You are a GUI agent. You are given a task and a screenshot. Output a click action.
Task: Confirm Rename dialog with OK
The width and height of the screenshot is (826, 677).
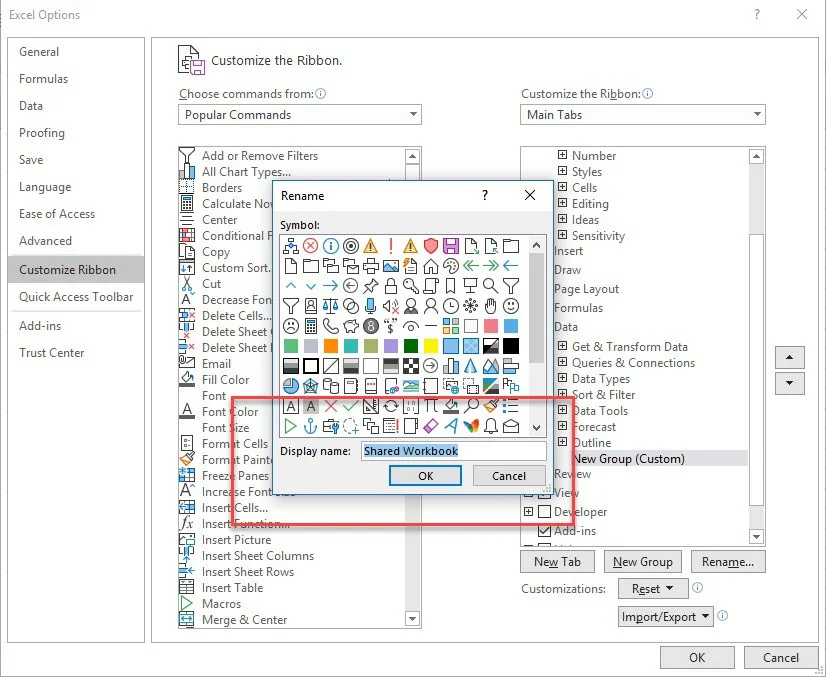(x=426, y=476)
